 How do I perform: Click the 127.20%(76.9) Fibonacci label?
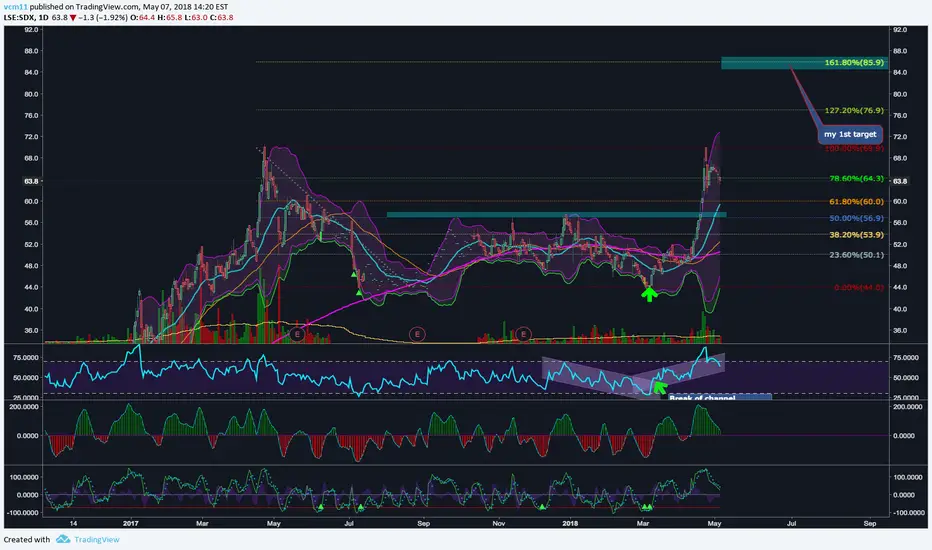click(854, 111)
